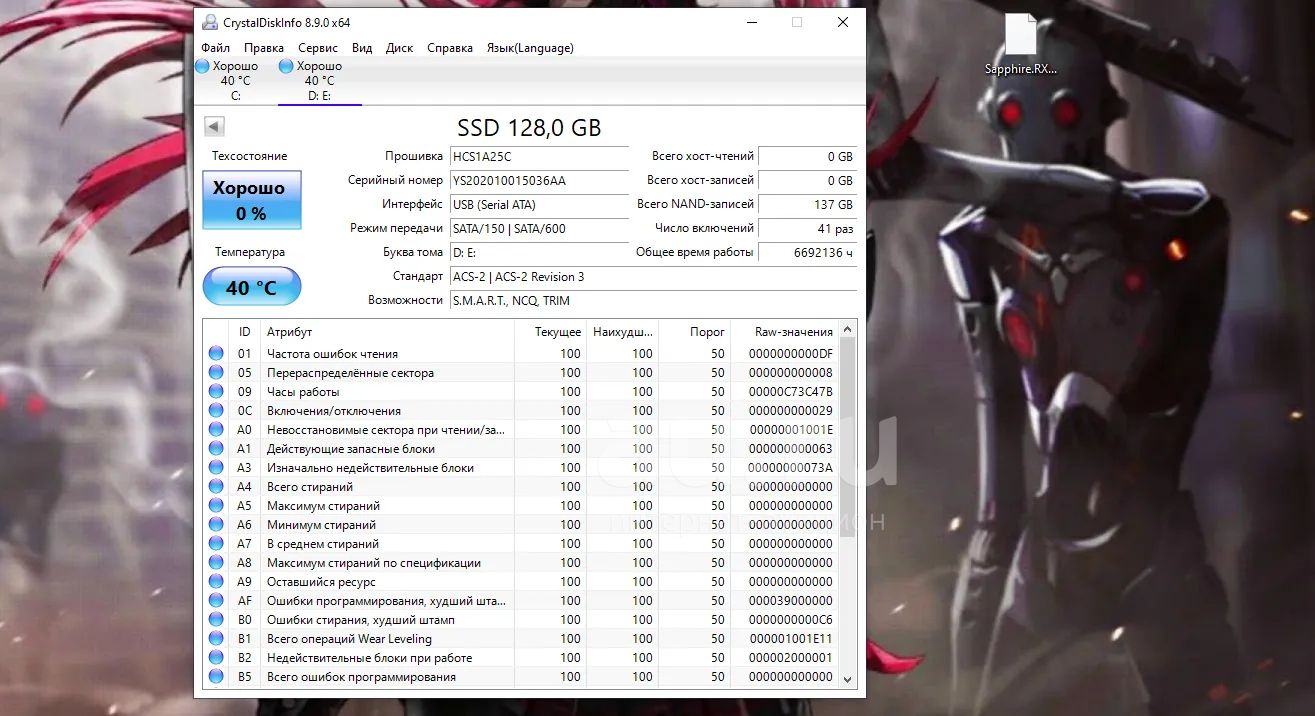Click the Атрибут column header
Screen dimensions: 1315x716
[387, 331]
